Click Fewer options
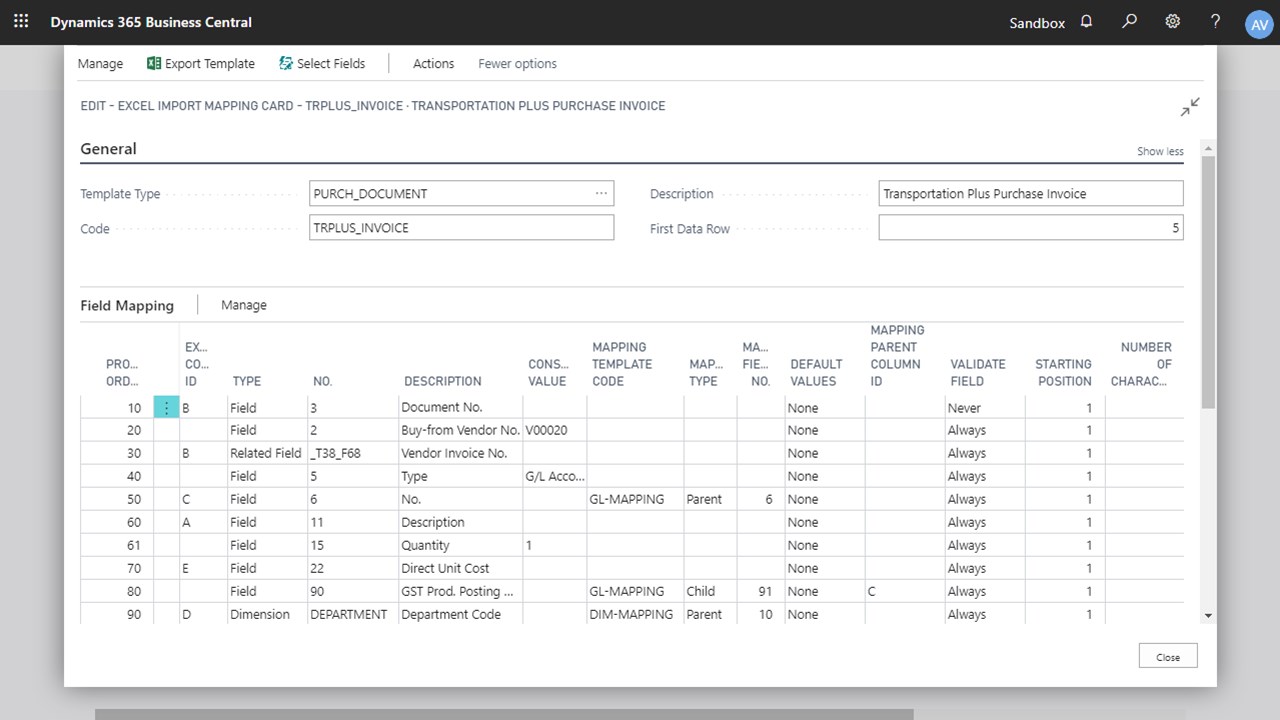 [x=517, y=63]
